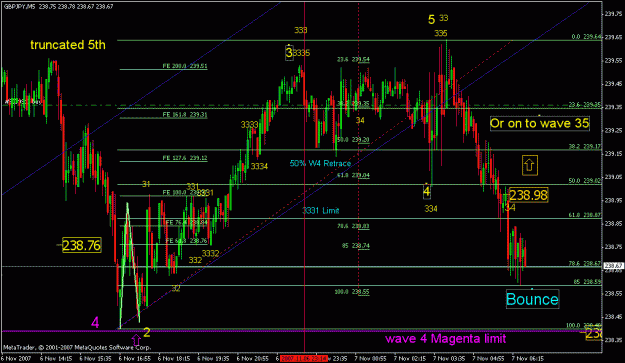Click the 238.45 price axis value
Screen dimensions: 625x363
pos(614,317)
